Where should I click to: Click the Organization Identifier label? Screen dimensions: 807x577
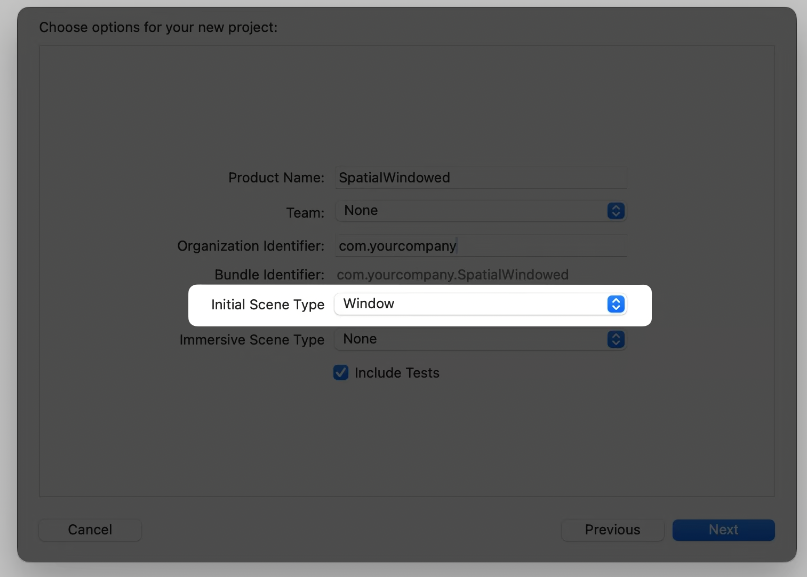click(251, 246)
